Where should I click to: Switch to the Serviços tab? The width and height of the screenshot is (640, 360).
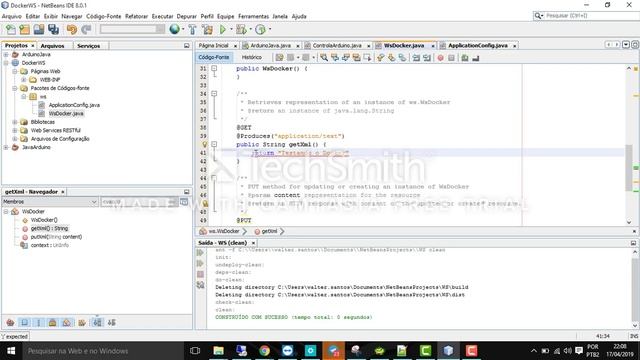(89, 46)
